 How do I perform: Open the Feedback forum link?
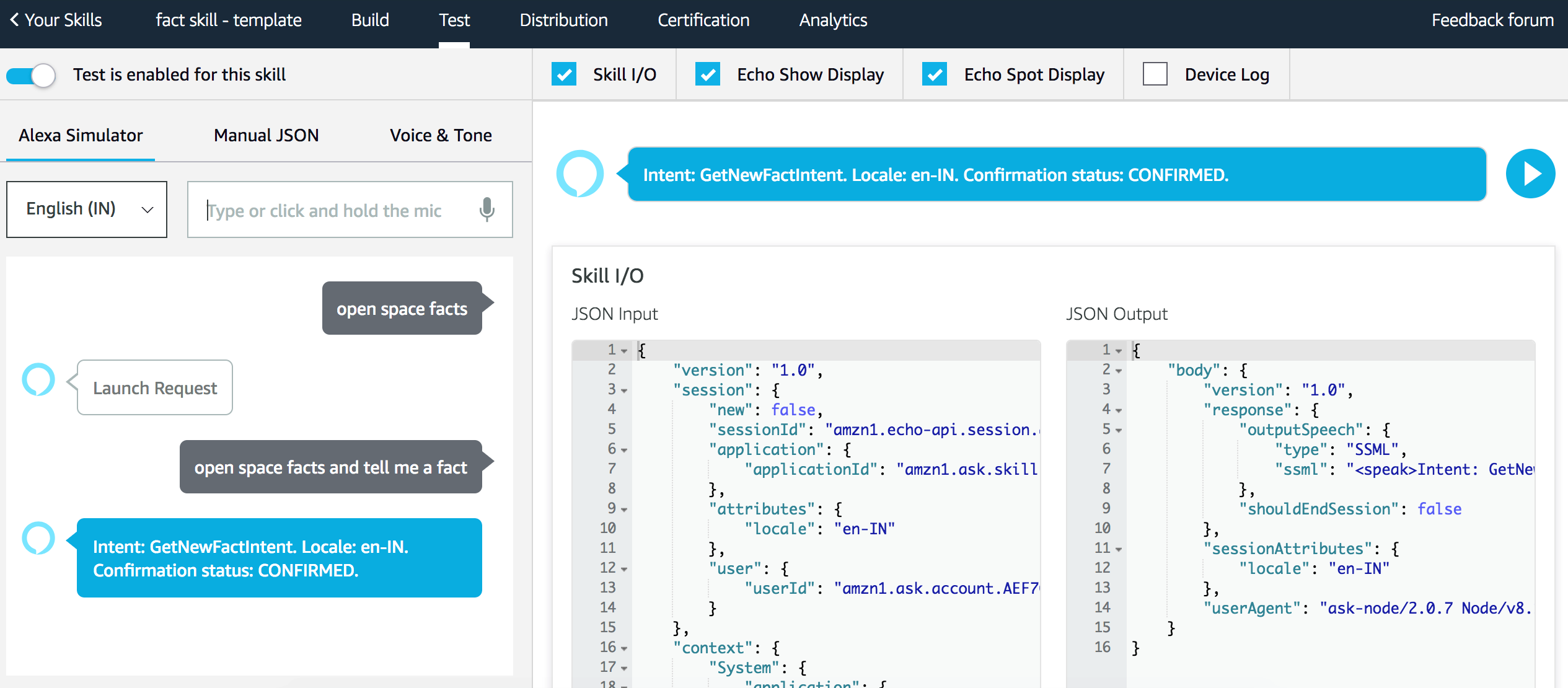[x=1492, y=19]
